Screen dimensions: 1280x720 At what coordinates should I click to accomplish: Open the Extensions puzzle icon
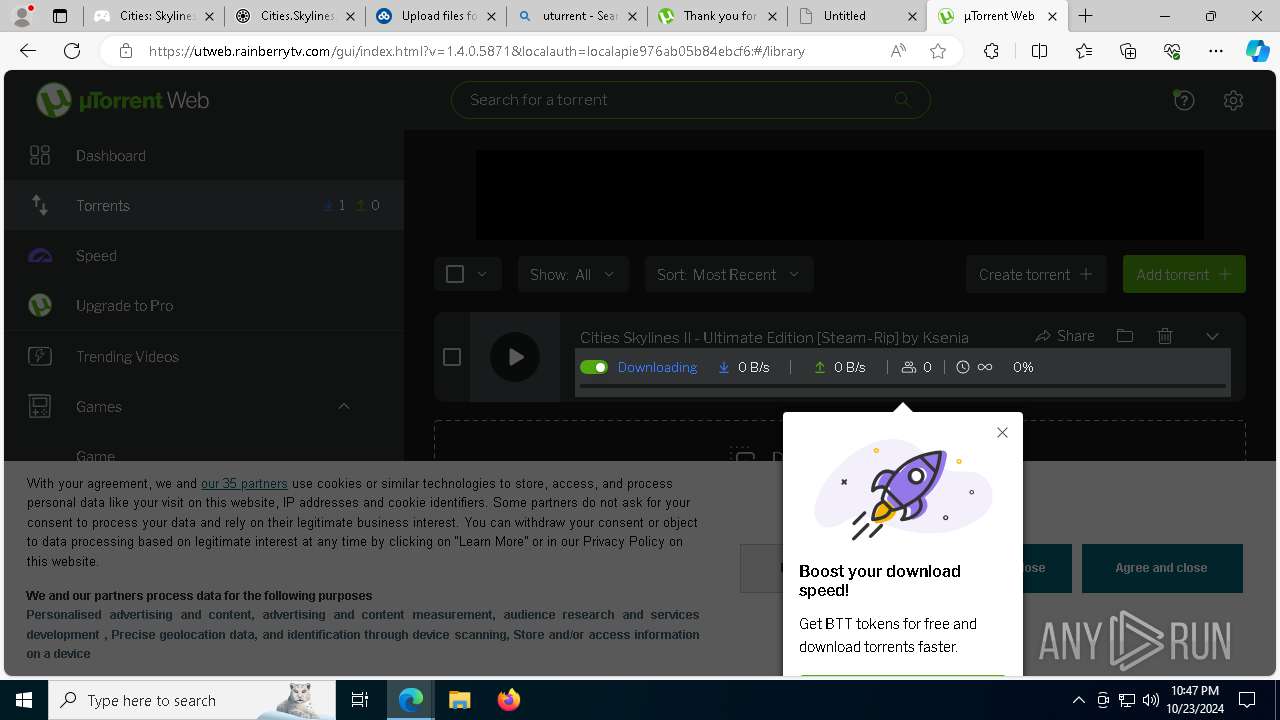click(x=991, y=51)
